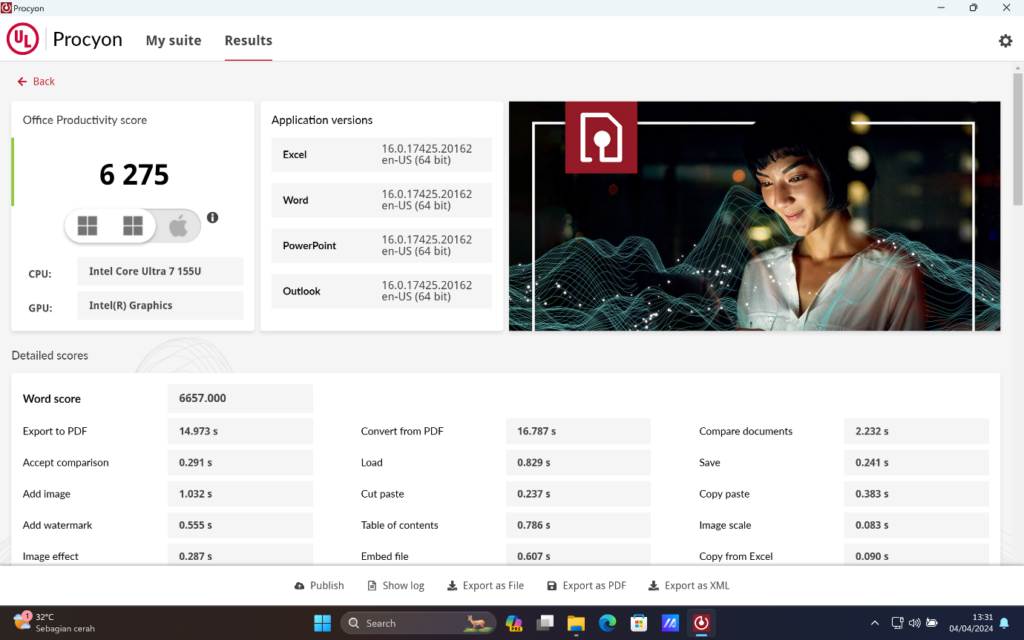Open Microsoft Edge from the taskbar
This screenshot has width=1024, height=640.
pos(607,622)
